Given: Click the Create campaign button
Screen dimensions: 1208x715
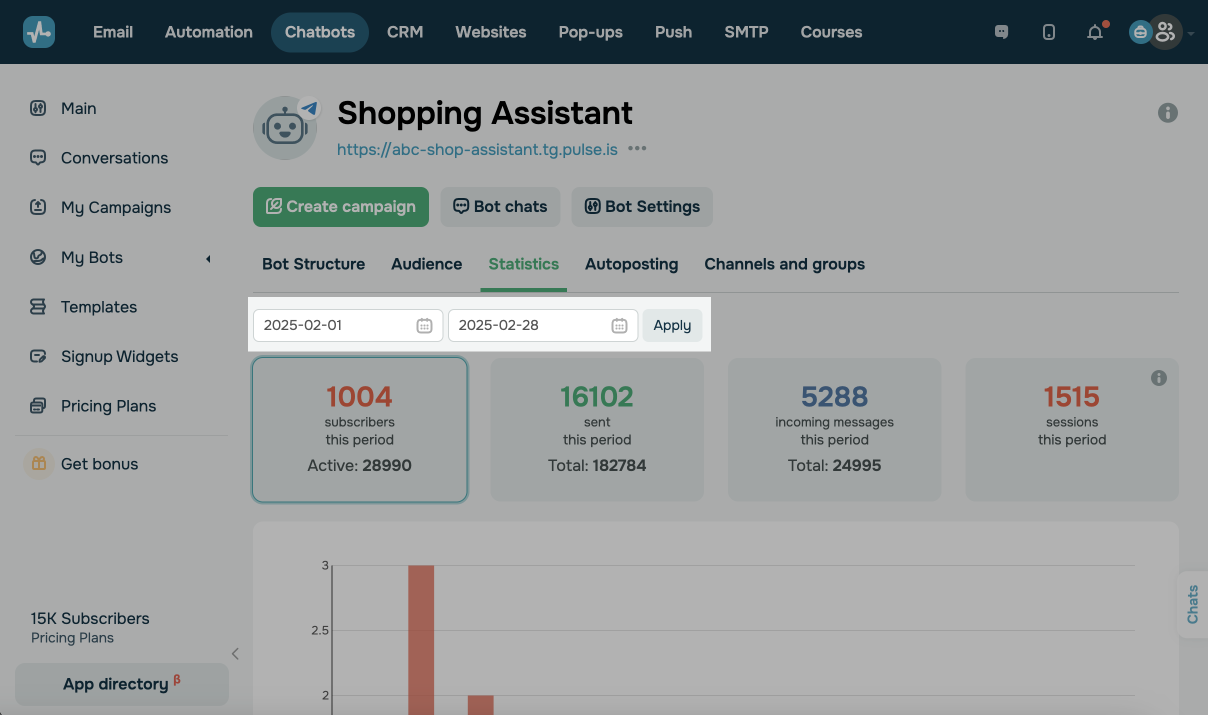Looking at the screenshot, I should click(x=340, y=207).
